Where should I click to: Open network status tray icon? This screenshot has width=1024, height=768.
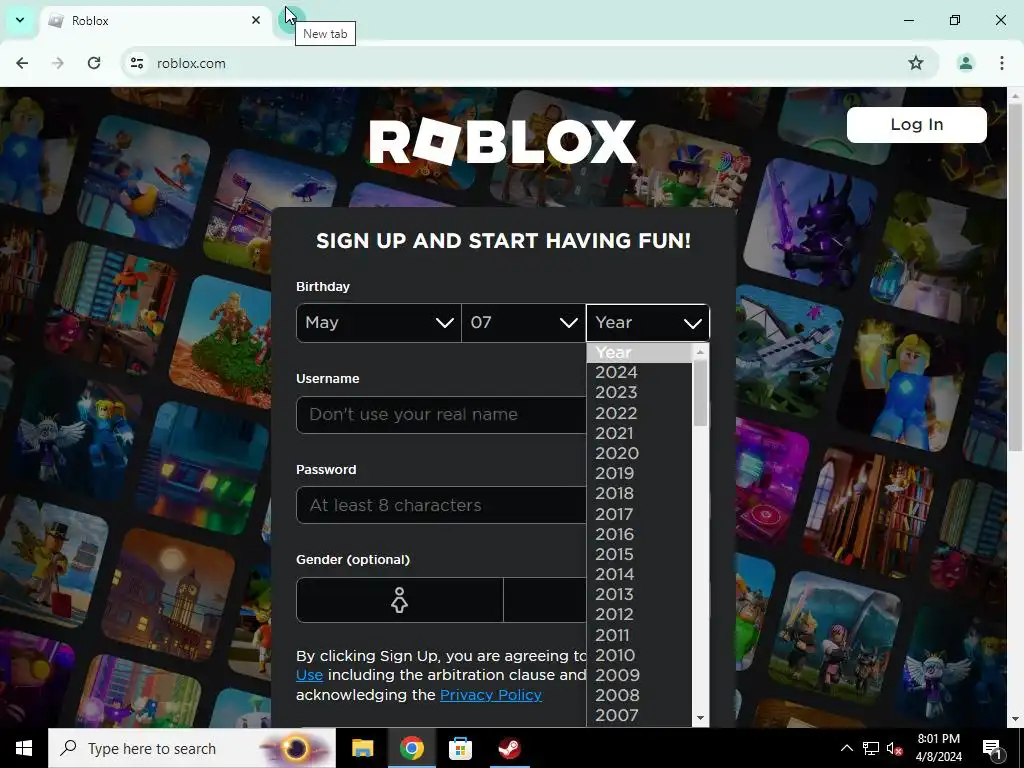[x=871, y=748]
